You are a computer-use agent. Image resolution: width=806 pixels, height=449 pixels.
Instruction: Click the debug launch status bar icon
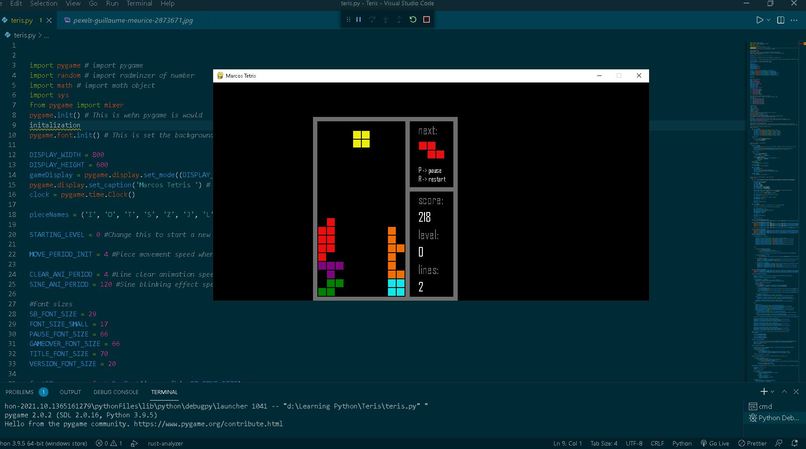click(x=134, y=443)
